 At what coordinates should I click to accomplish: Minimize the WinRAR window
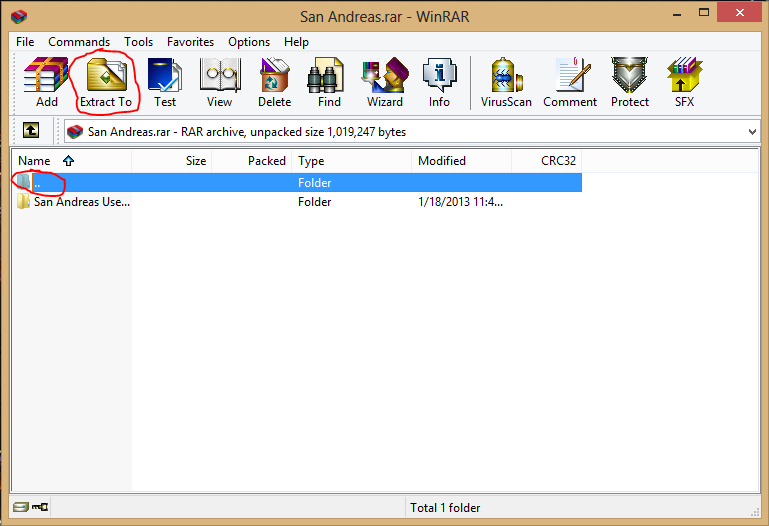click(x=677, y=13)
